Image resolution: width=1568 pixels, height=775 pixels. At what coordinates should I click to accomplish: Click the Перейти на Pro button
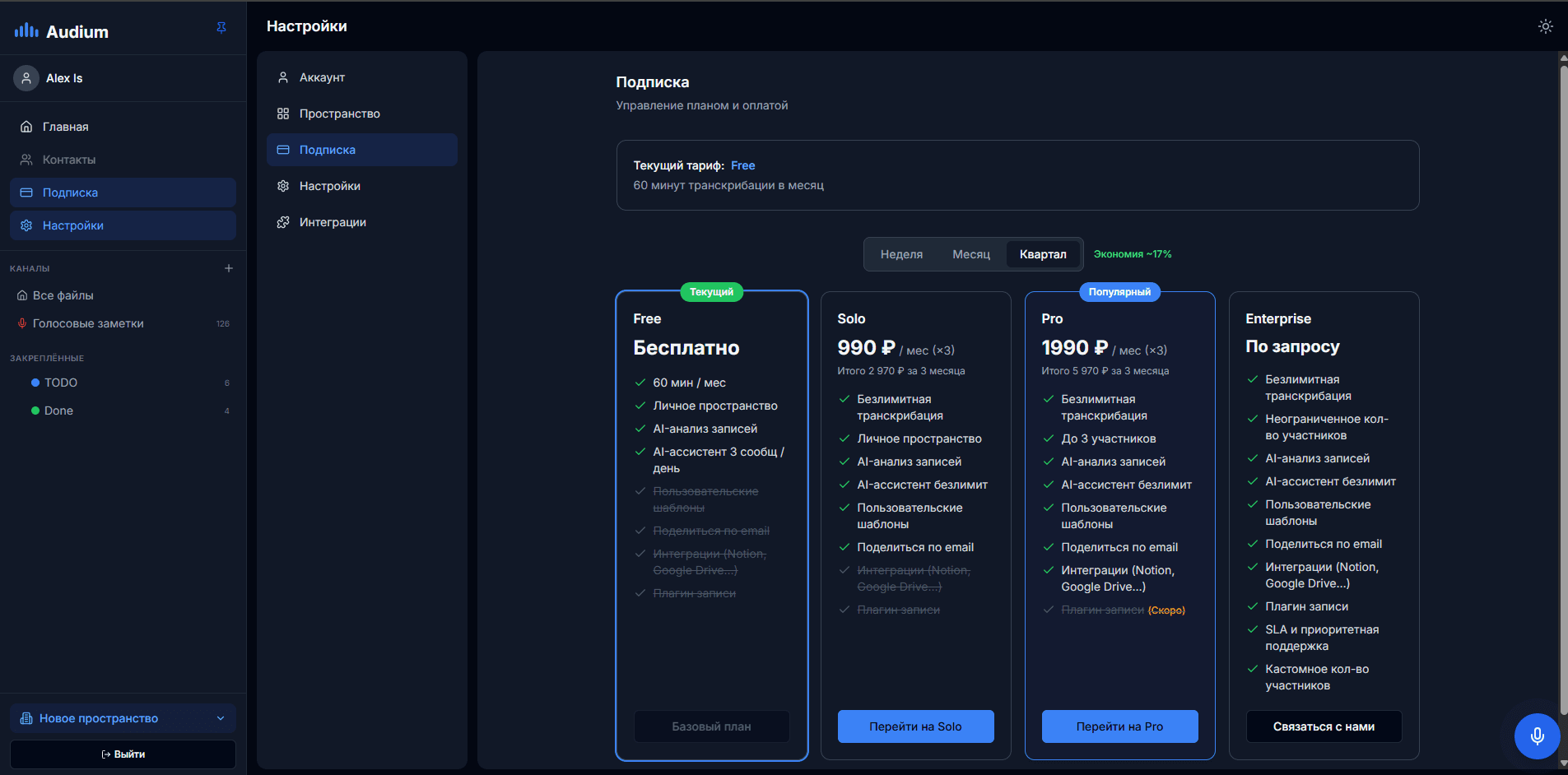point(1119,726)
